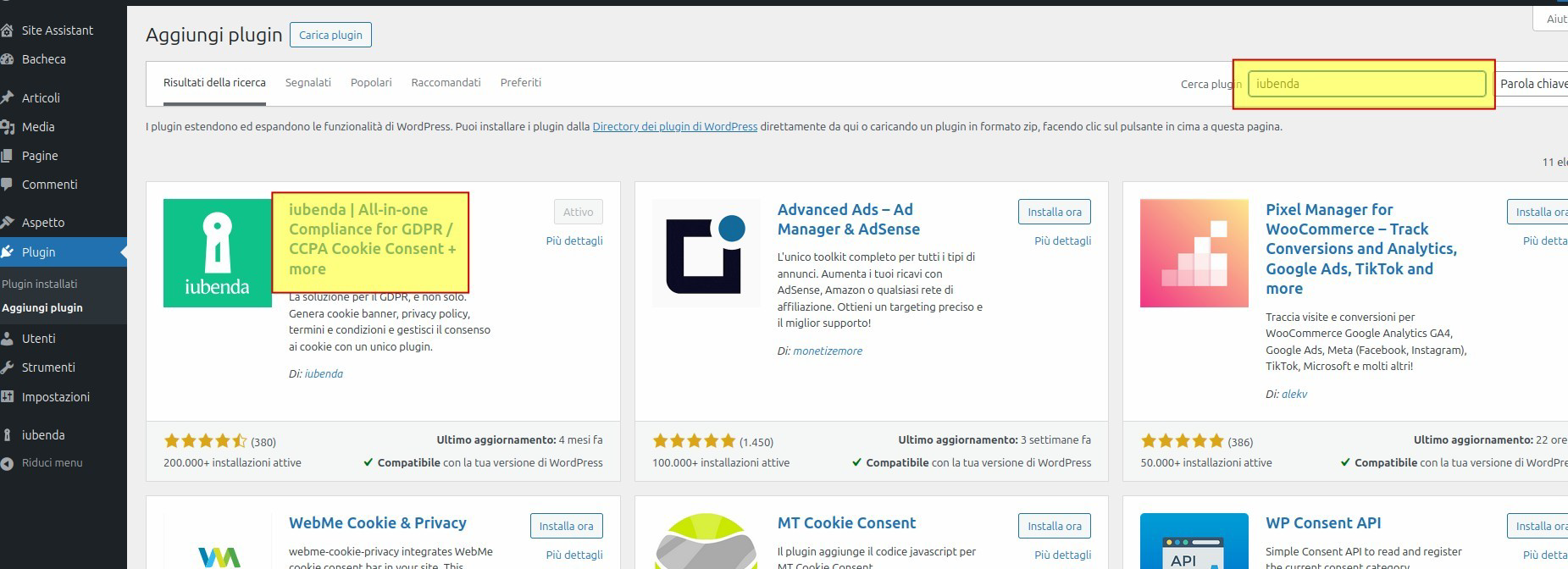Open the Parola chiave search-type dropdown
Viewport: 1568px width, 569px height.
[x=1532, y=84]
